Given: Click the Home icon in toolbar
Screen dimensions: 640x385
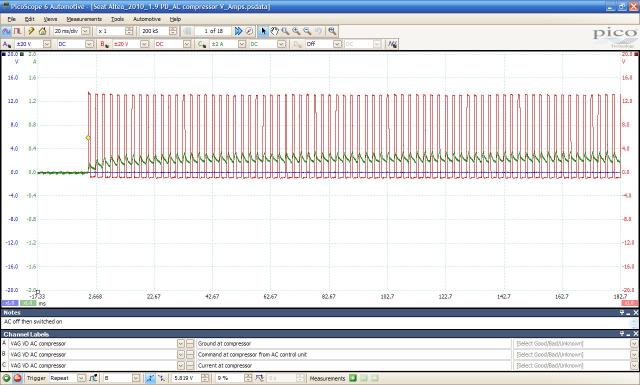Looking at the screenshot, I should tap(42, 31).
